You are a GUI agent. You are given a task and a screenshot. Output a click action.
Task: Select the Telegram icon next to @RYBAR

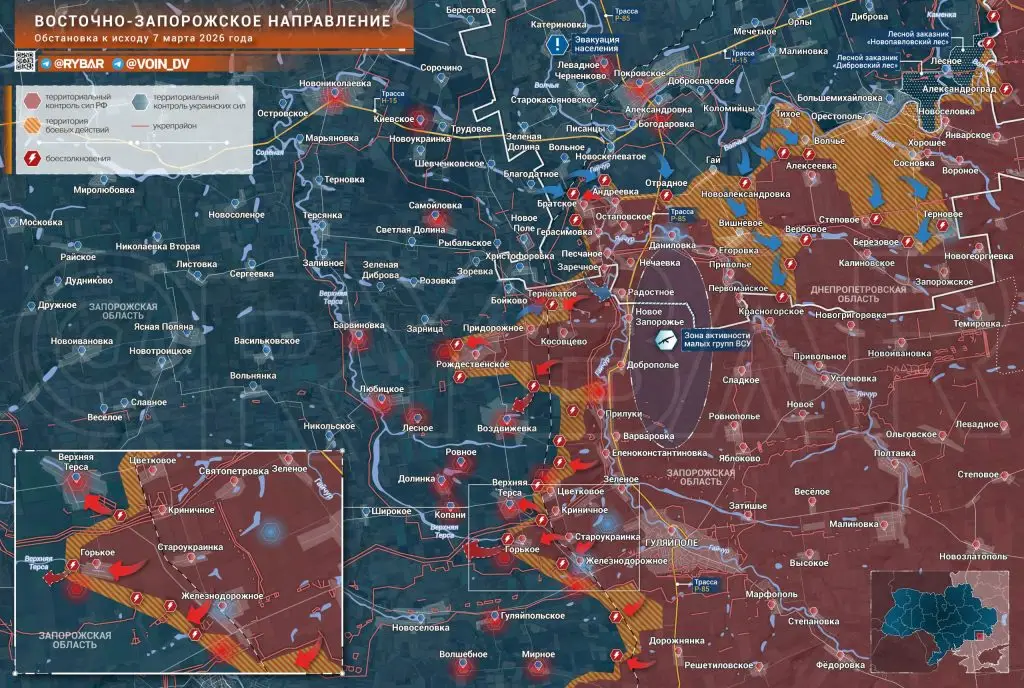click(x=46, y=62)
